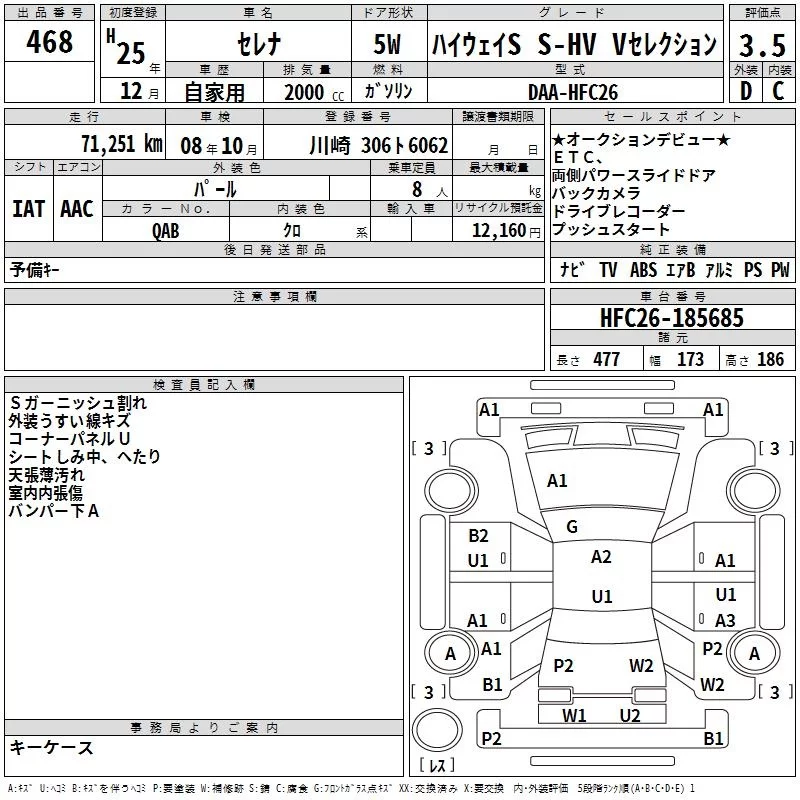Click P2 on rear bumper left

[x=491, y=738]
